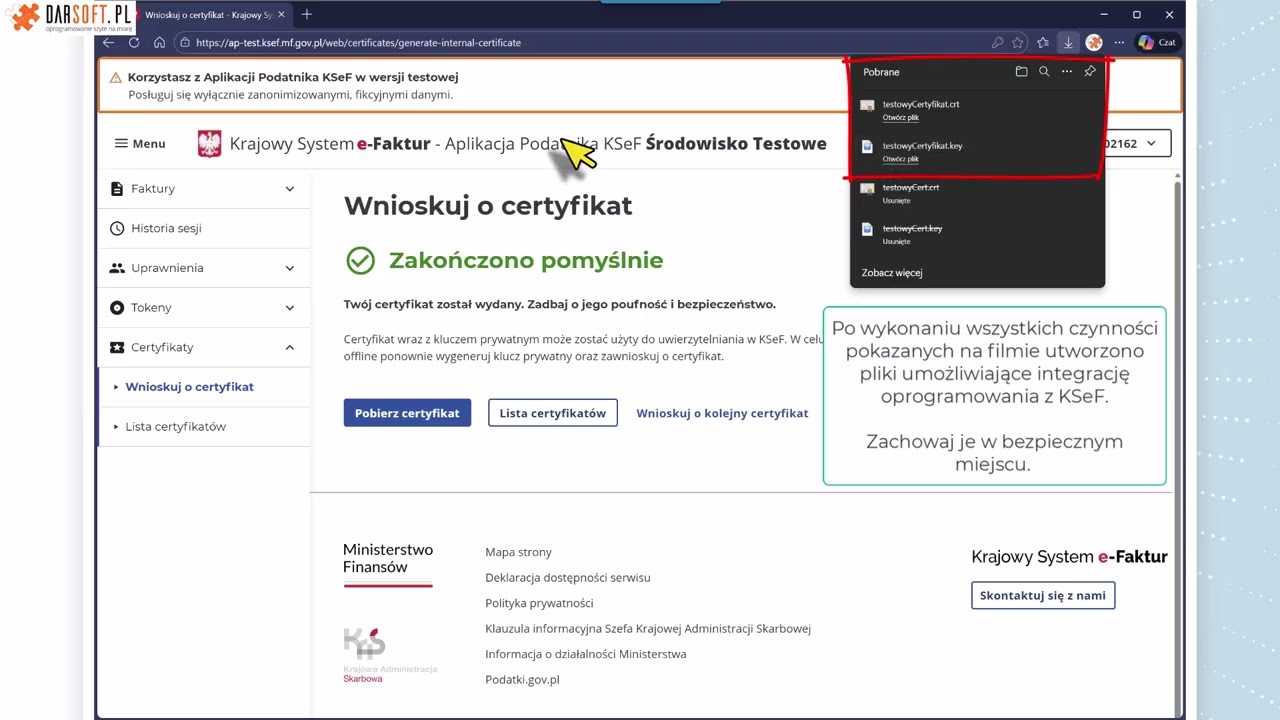Click Wnioskuj o kolejny certyfikat link
The width and height of the screenshot is (1280, 720).
[x=722, y=413]
